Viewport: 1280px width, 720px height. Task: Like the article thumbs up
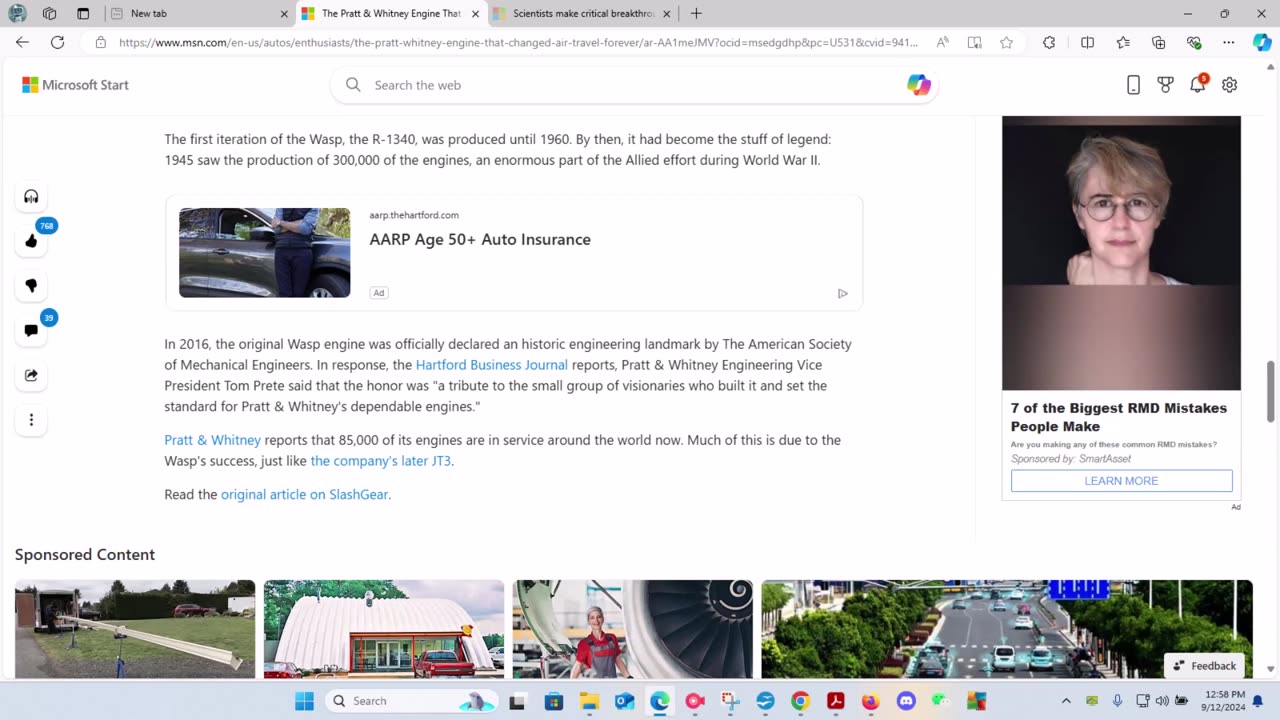pos(31,241)
